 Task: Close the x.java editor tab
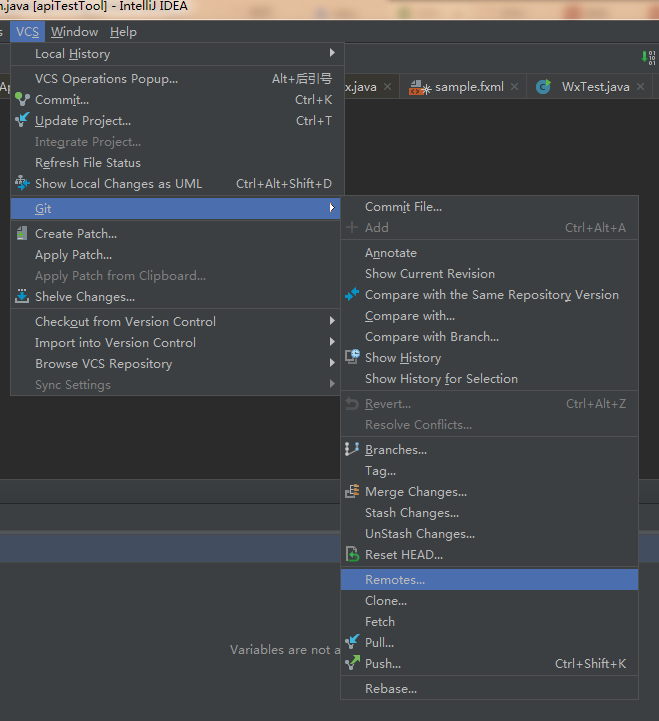click(388, 86)
